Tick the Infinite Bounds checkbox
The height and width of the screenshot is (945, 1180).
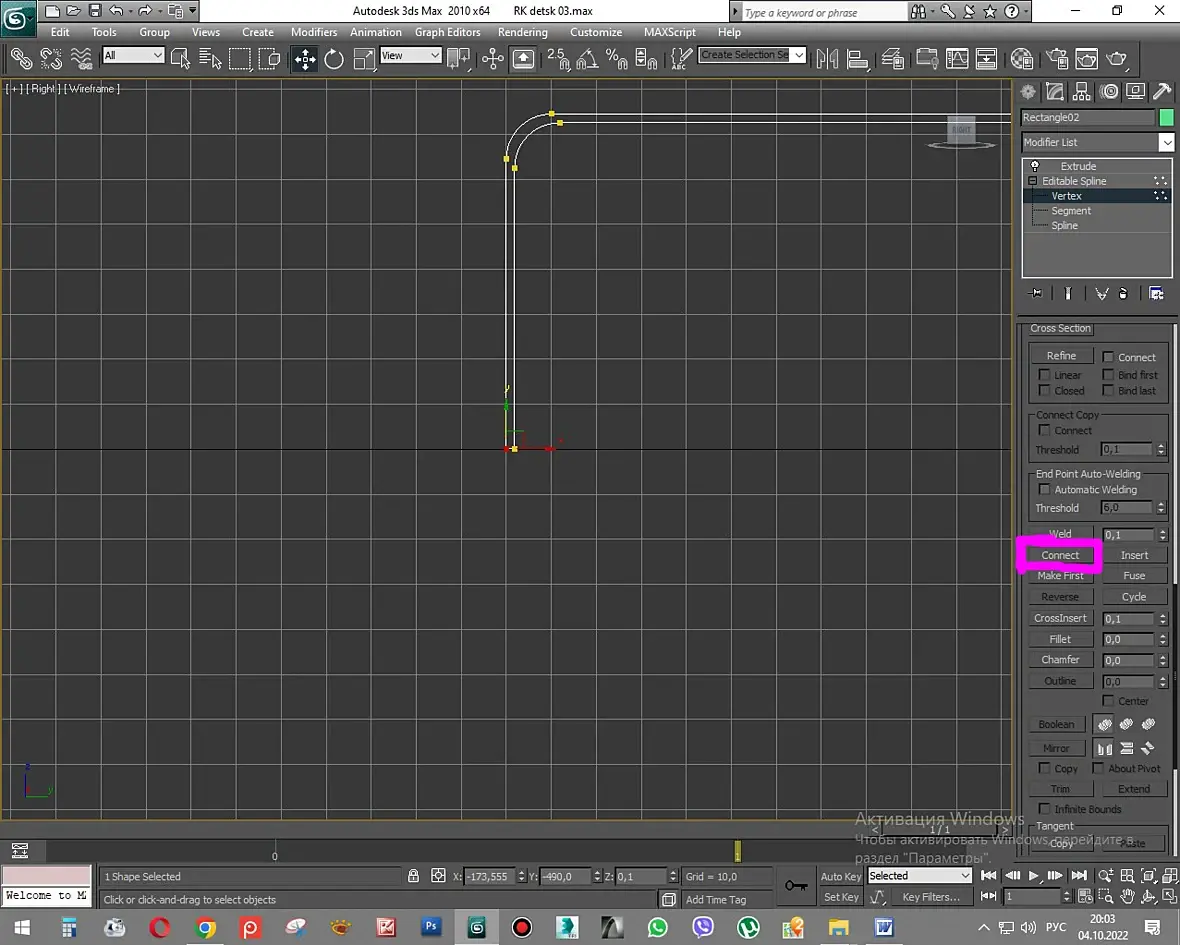pos(1045,809)
